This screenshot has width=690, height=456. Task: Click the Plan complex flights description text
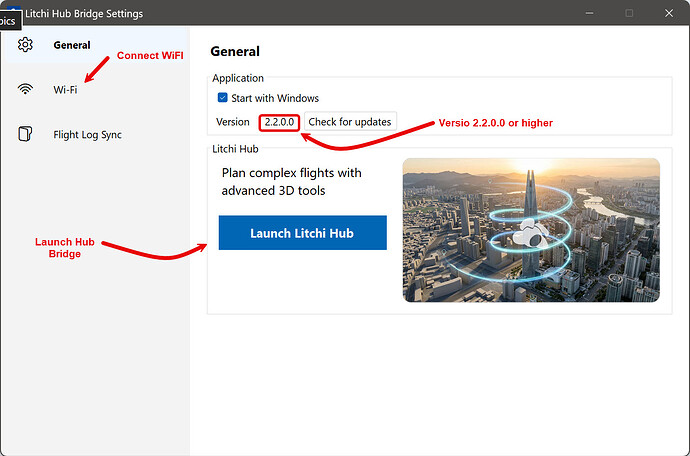291,181
